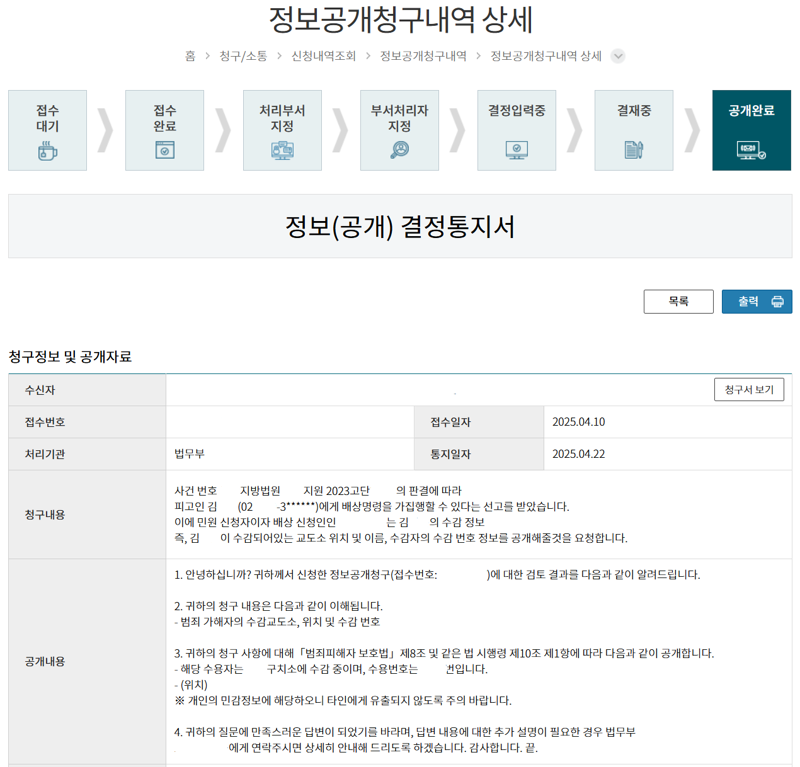Image resolution: width=800 pixels, height=767 pixels.
Task: Click the monitor icon under 결정입력중
Action: (x=516, y=150)
